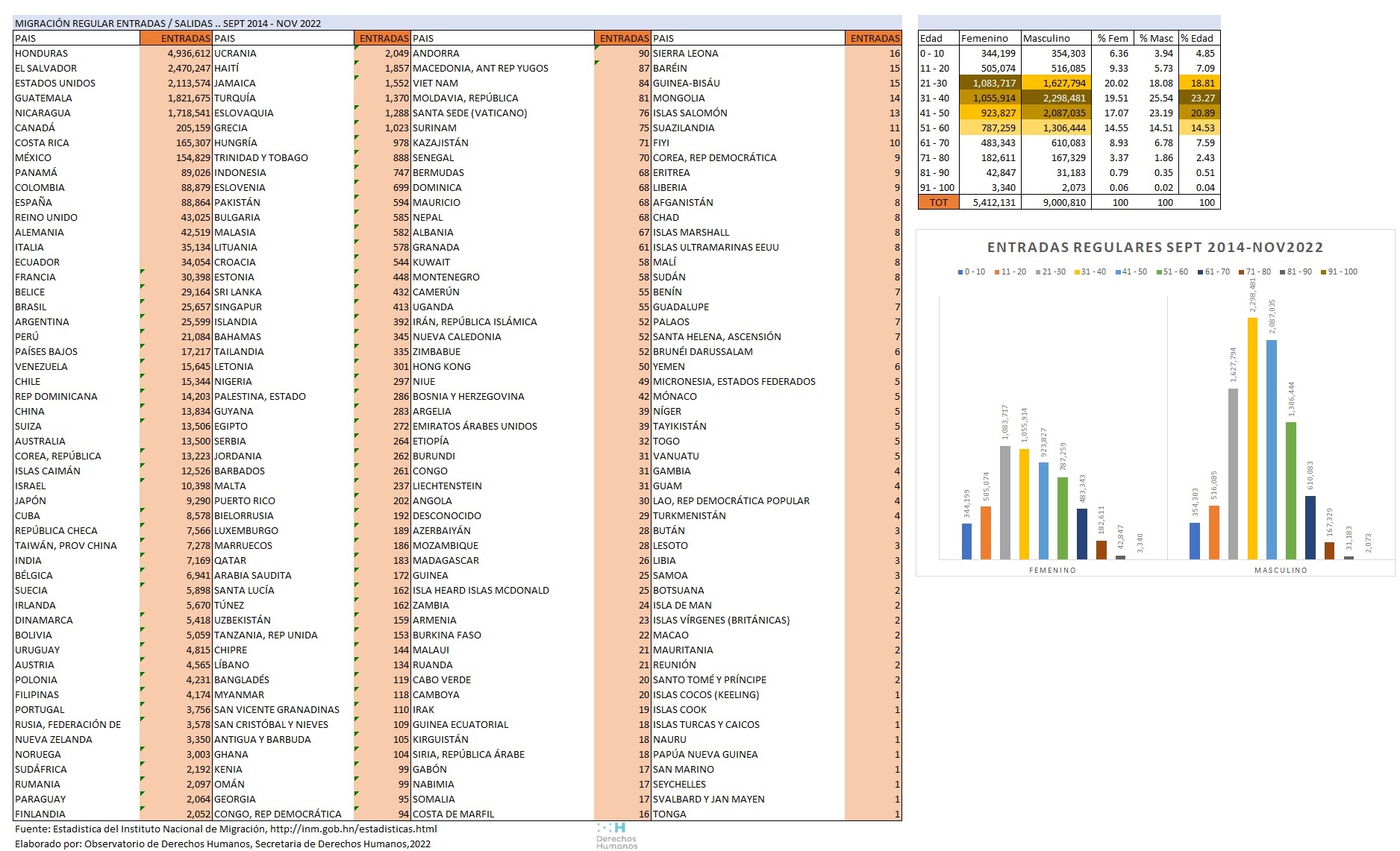This screenshot has width=1400, height=851.
Task: Click the green error indicator on FRANCIA's value
Action: 143,272
